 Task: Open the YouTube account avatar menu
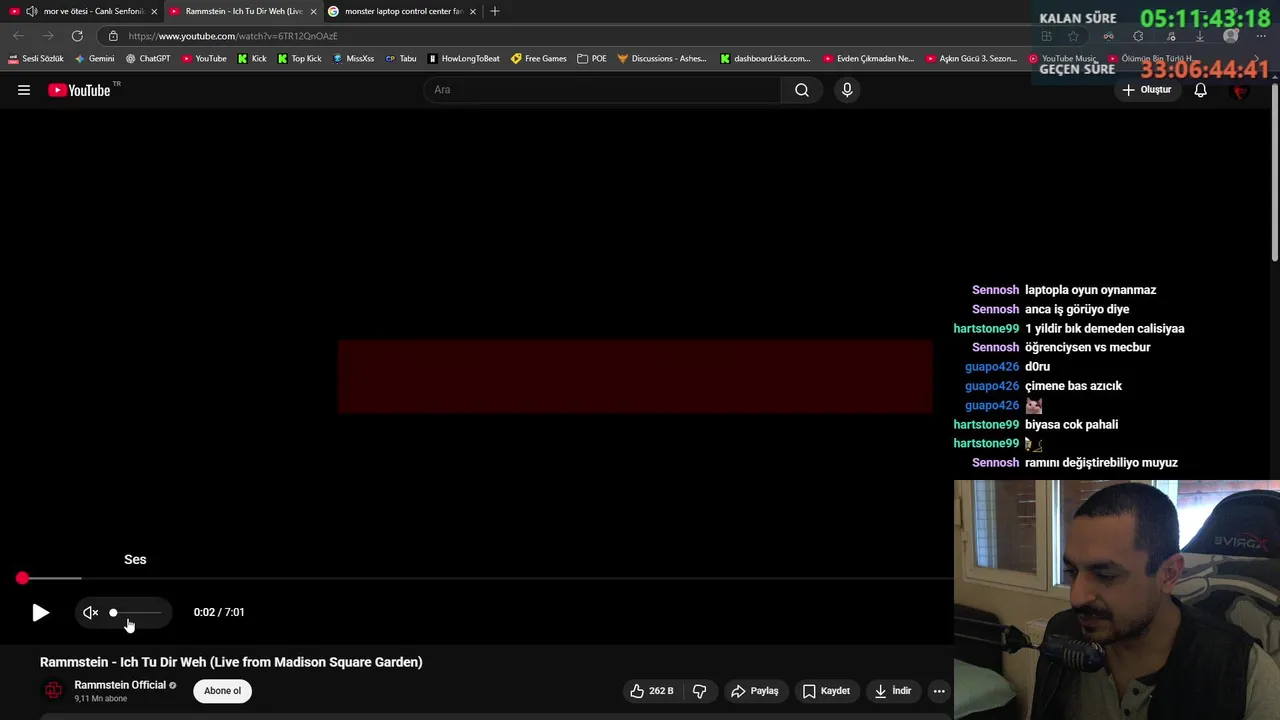pyautogui.click(x=1241, y=90)
